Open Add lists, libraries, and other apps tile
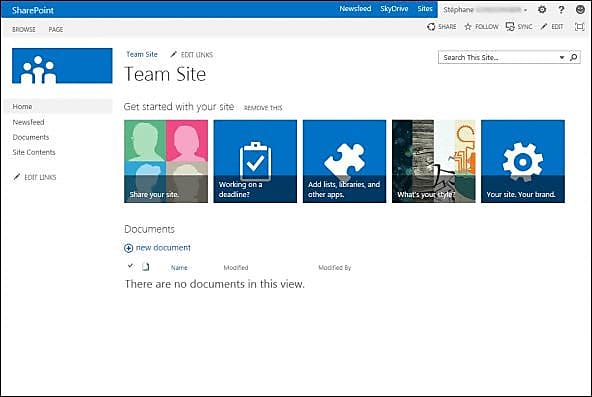This screenshot has width=592, height=397. click(344, 161)
